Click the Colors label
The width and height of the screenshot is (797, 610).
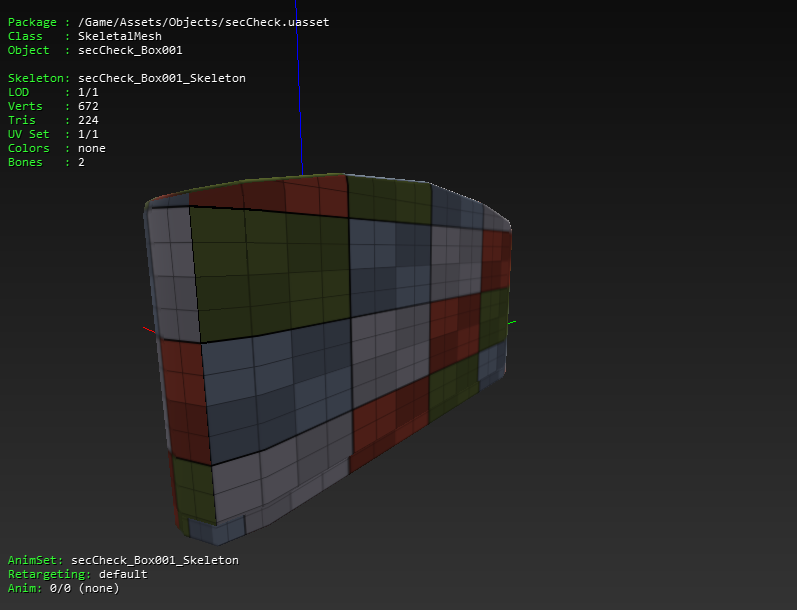pos(28,148)
